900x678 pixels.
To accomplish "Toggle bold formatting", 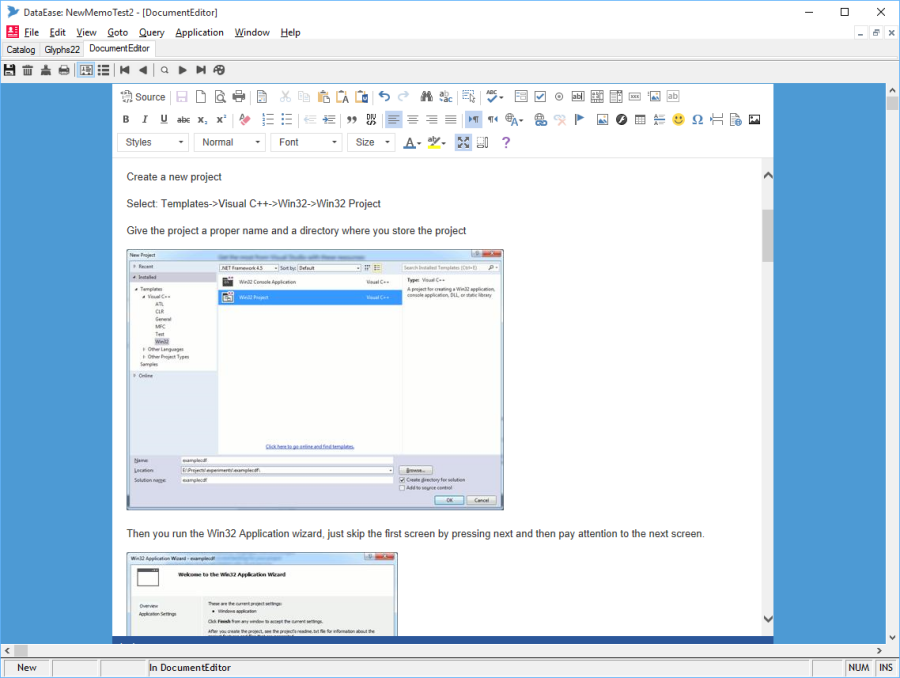I will click(x=126, y=119).
